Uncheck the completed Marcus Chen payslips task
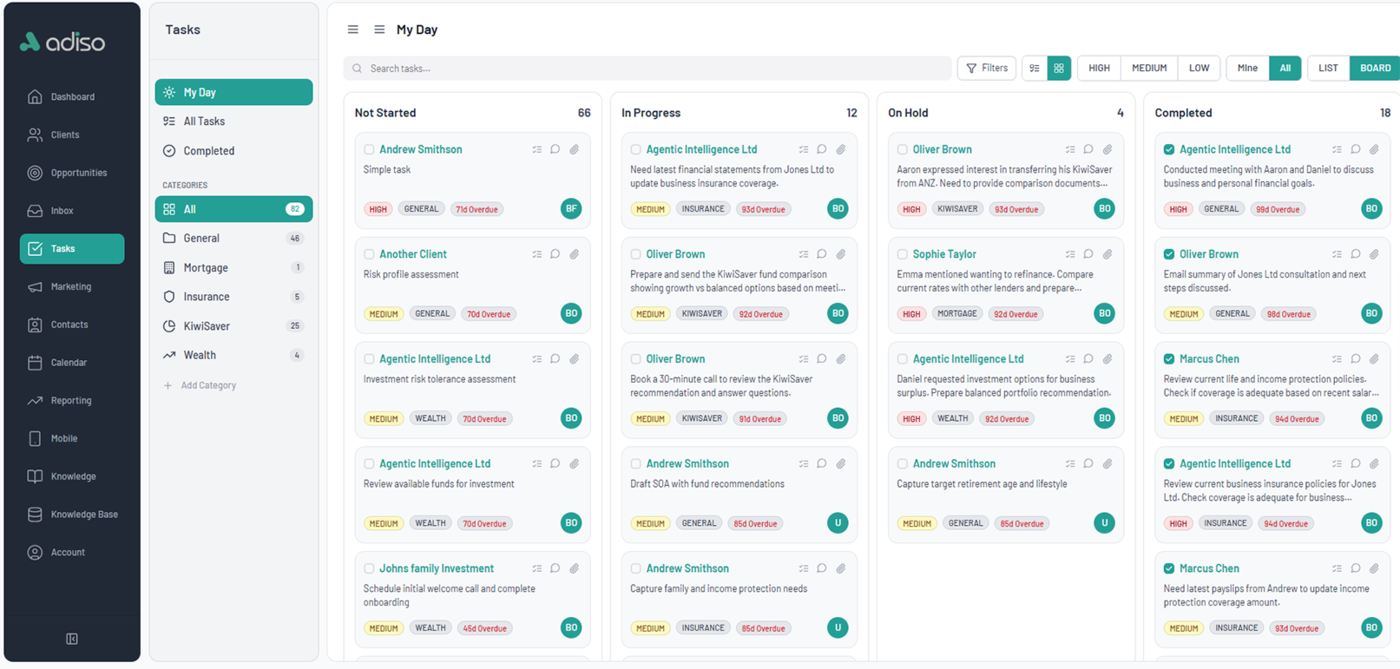The image size is (1400, 669). click(x=1168, y=568)
